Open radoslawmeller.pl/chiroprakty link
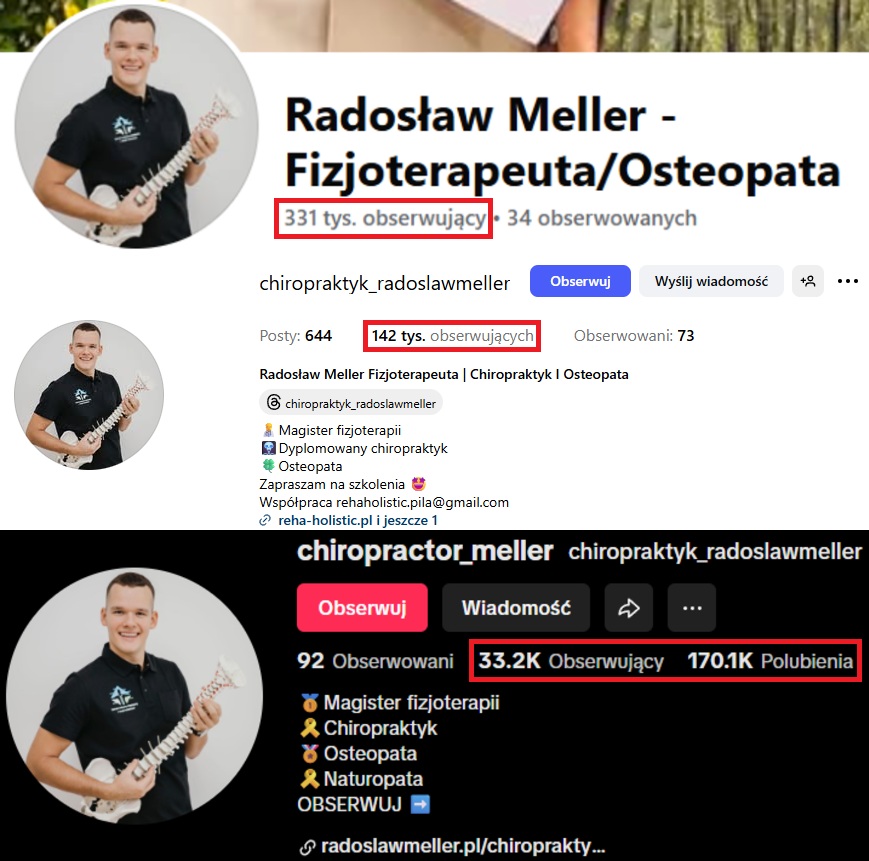The width and height of the screenshot is (869, 861). (463, 846)
